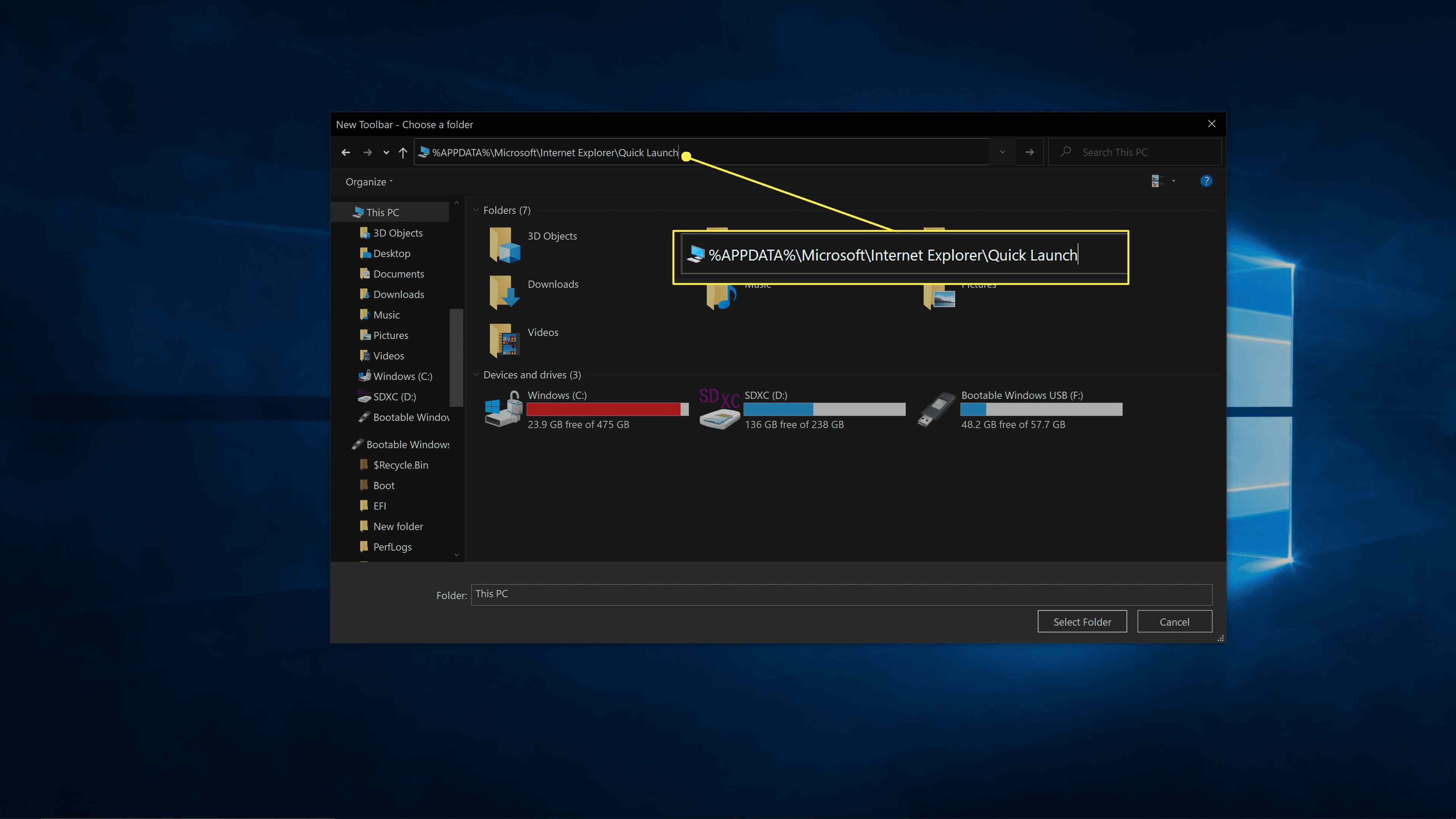This screenshot has height=819, width=1456.
Task: Click the help question mark icon
Action: [x=1207, y=180]
